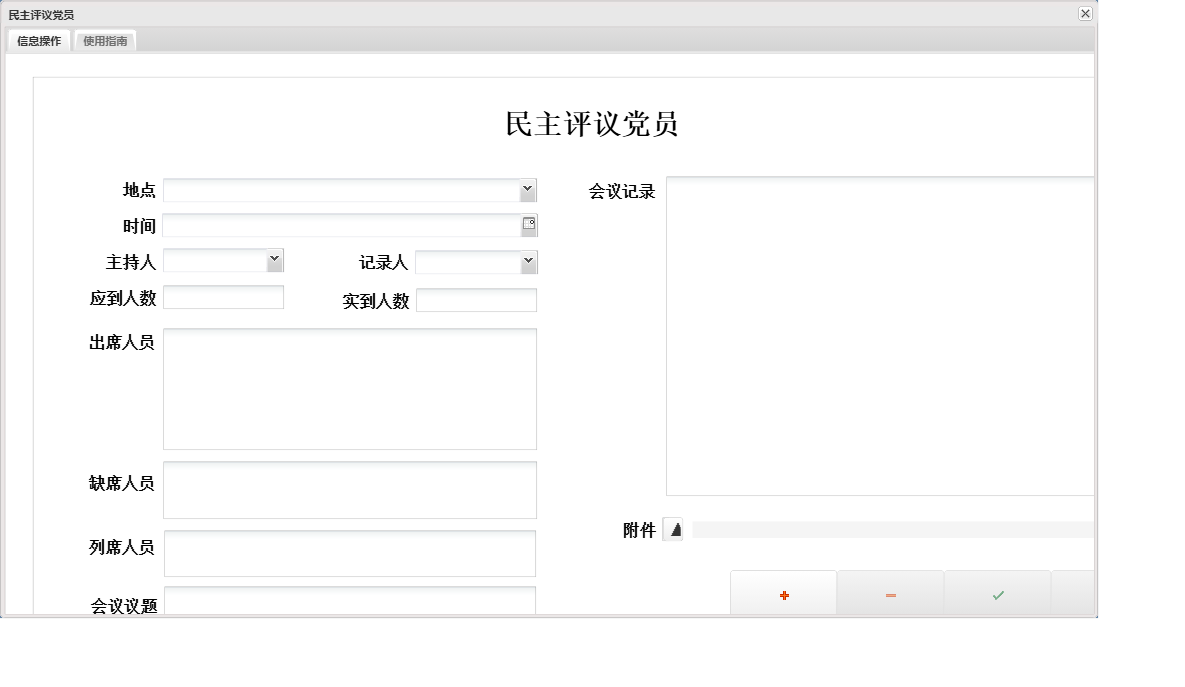Click the green checkmark save icon
Image resolution: width=1185 pixels, height=687 pixels.
coord(997,595)
